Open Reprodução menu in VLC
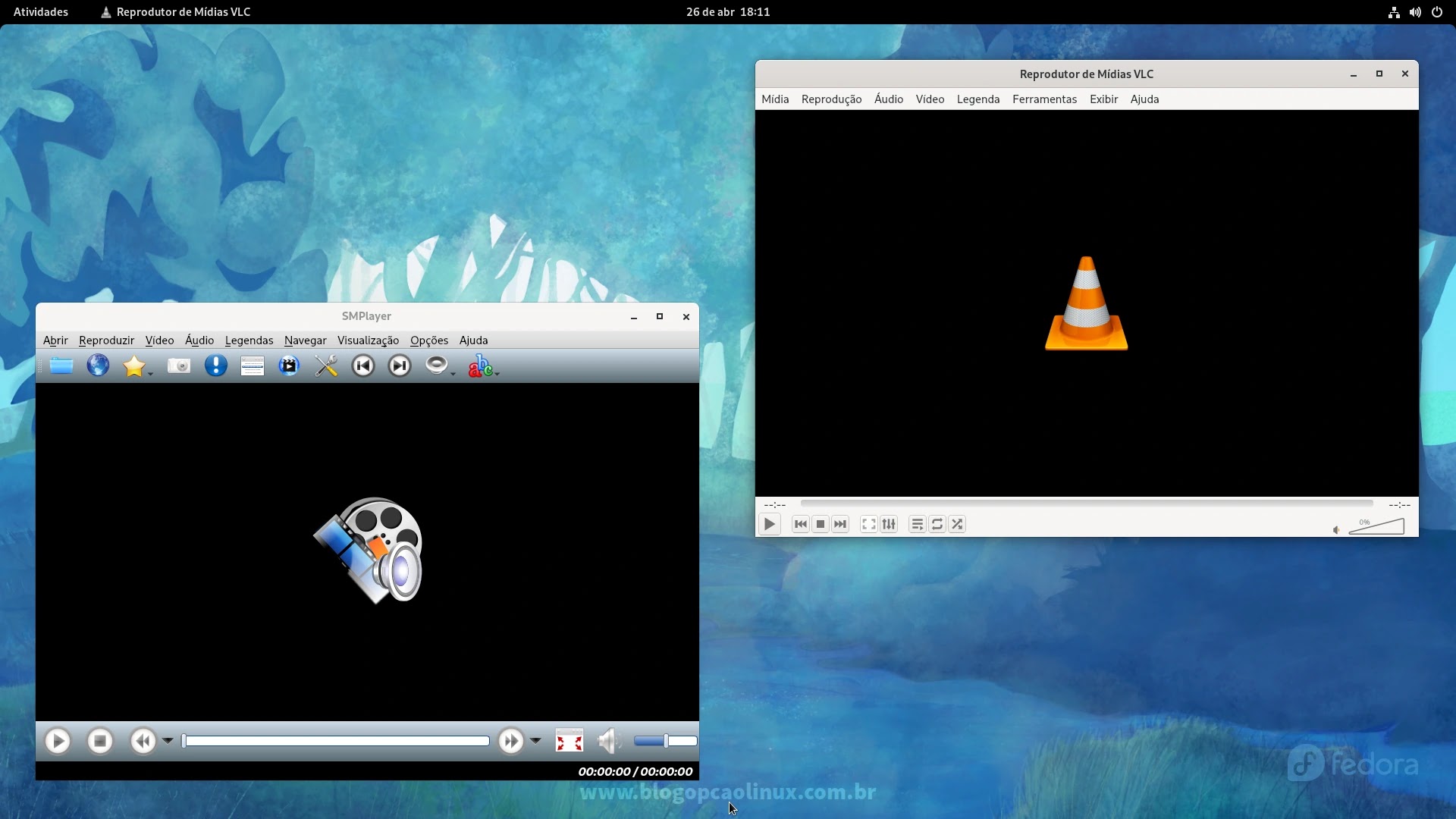The height and width of the screenshot is (819, 1456). [831, 99]
